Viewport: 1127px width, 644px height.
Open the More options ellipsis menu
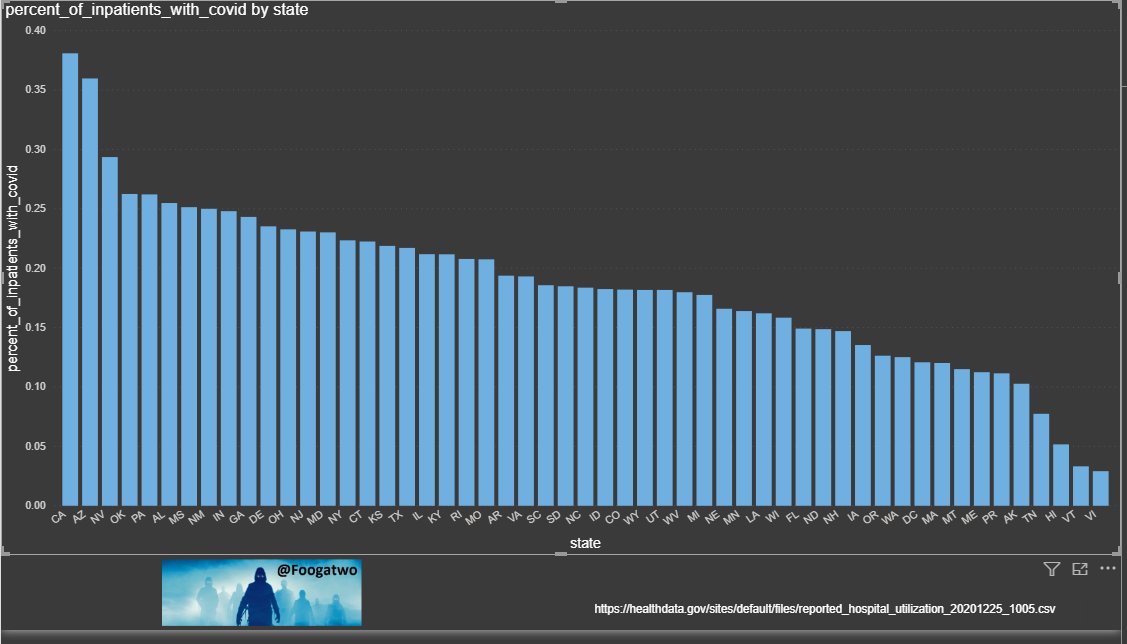pyautogui.click(x=1107, y=568)
